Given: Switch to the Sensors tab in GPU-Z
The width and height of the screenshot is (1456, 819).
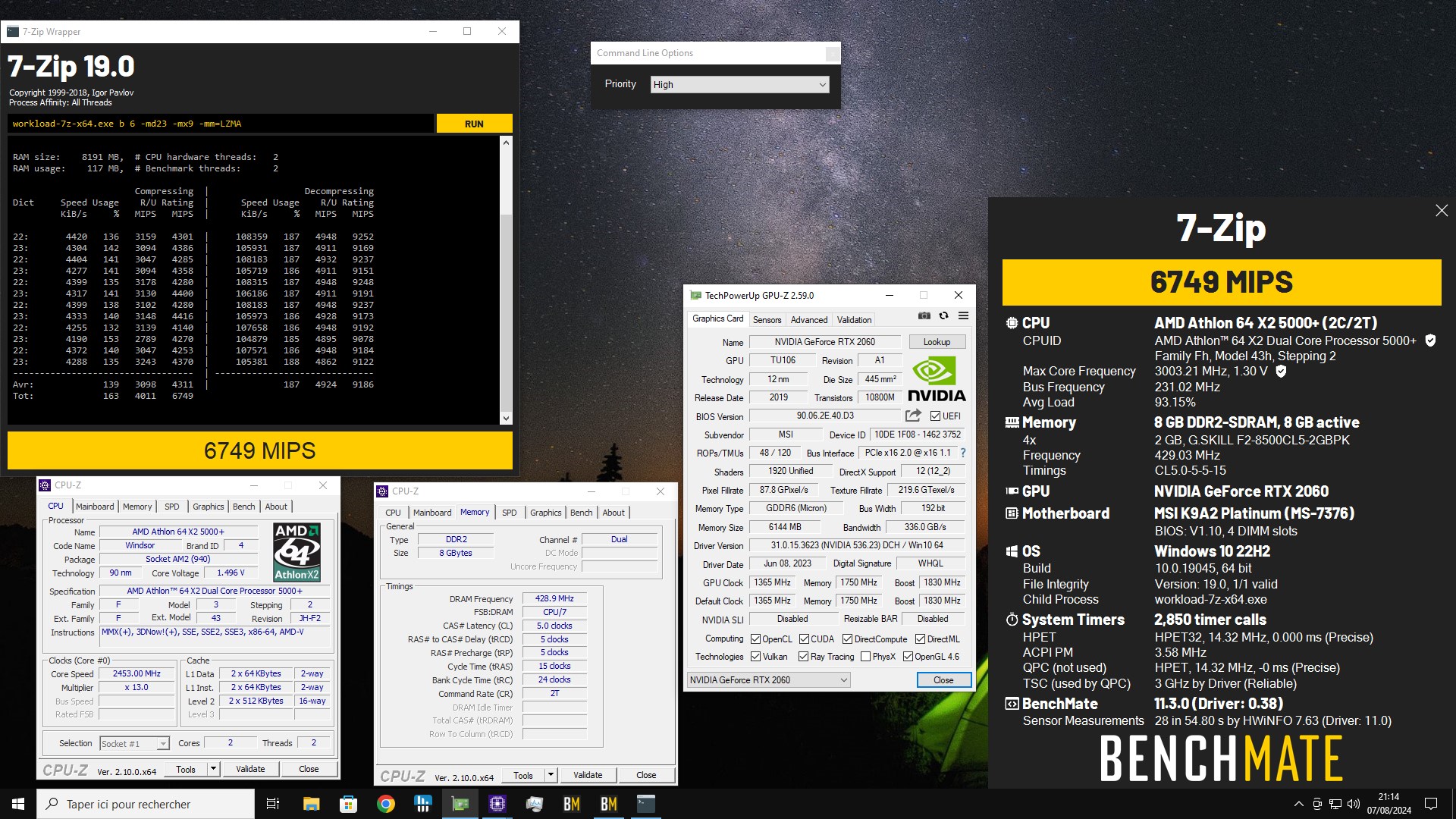Looking at the screenshot, I should pyautogui.click(x=767, y=320).
